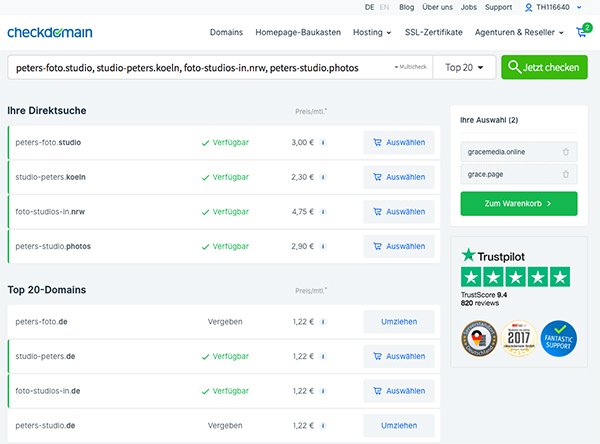
Task: Click Umziehen for peters-foto.de
Action: 399,322
